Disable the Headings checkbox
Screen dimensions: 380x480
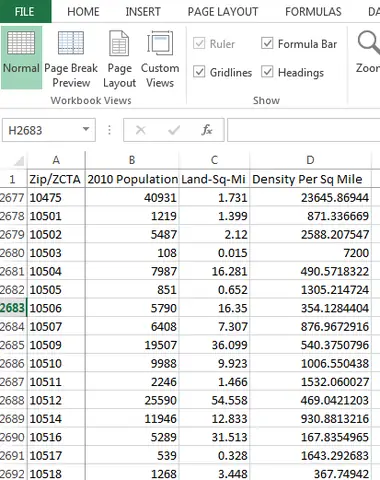pyautogui.click(x=267, y=72)
